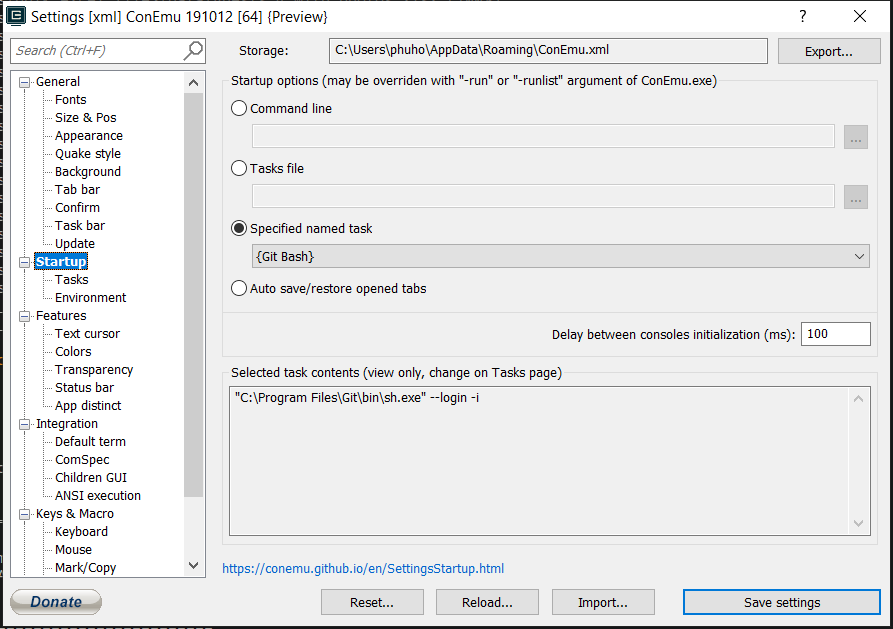Select the Command line radio option
Image resolution: width=893 pixels, height=629 pixels.
pyautogui.click(x=239, y=109)
